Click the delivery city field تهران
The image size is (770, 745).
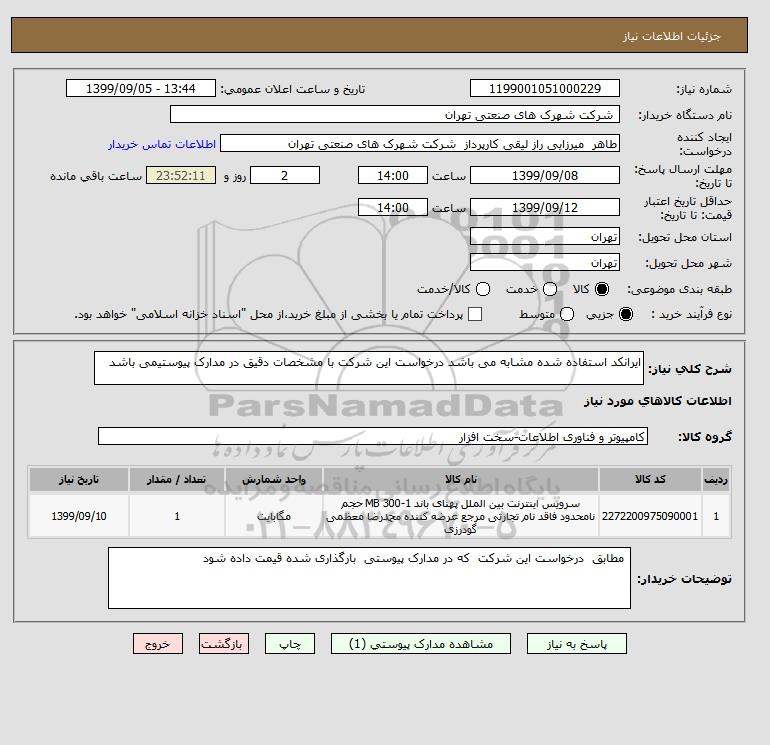(x=545, y=263)
